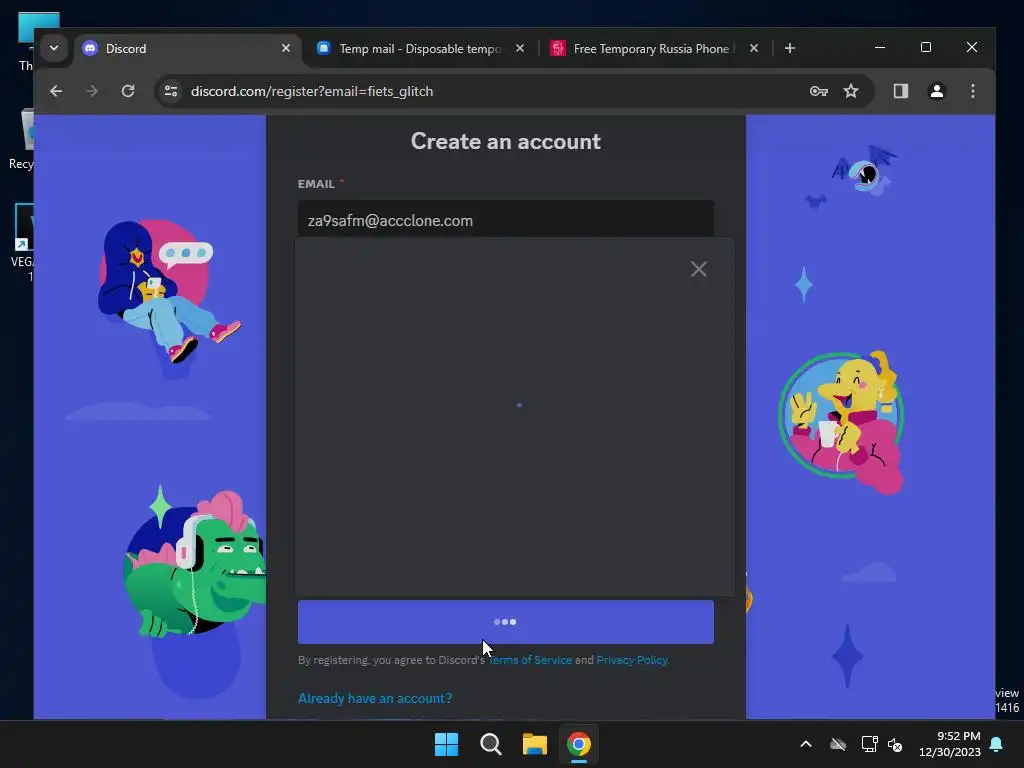Open network display tray icon
Screen dimensions: 1024x768
869,744
